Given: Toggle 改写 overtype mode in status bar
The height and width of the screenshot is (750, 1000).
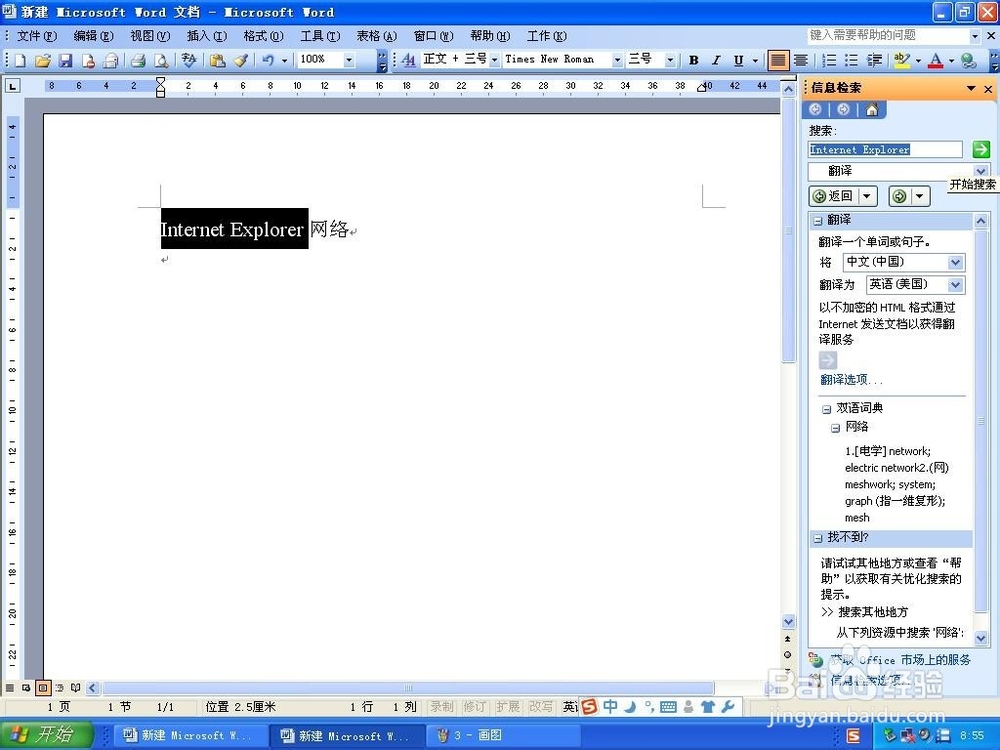Looking at the screenshot, I should 541,707.
